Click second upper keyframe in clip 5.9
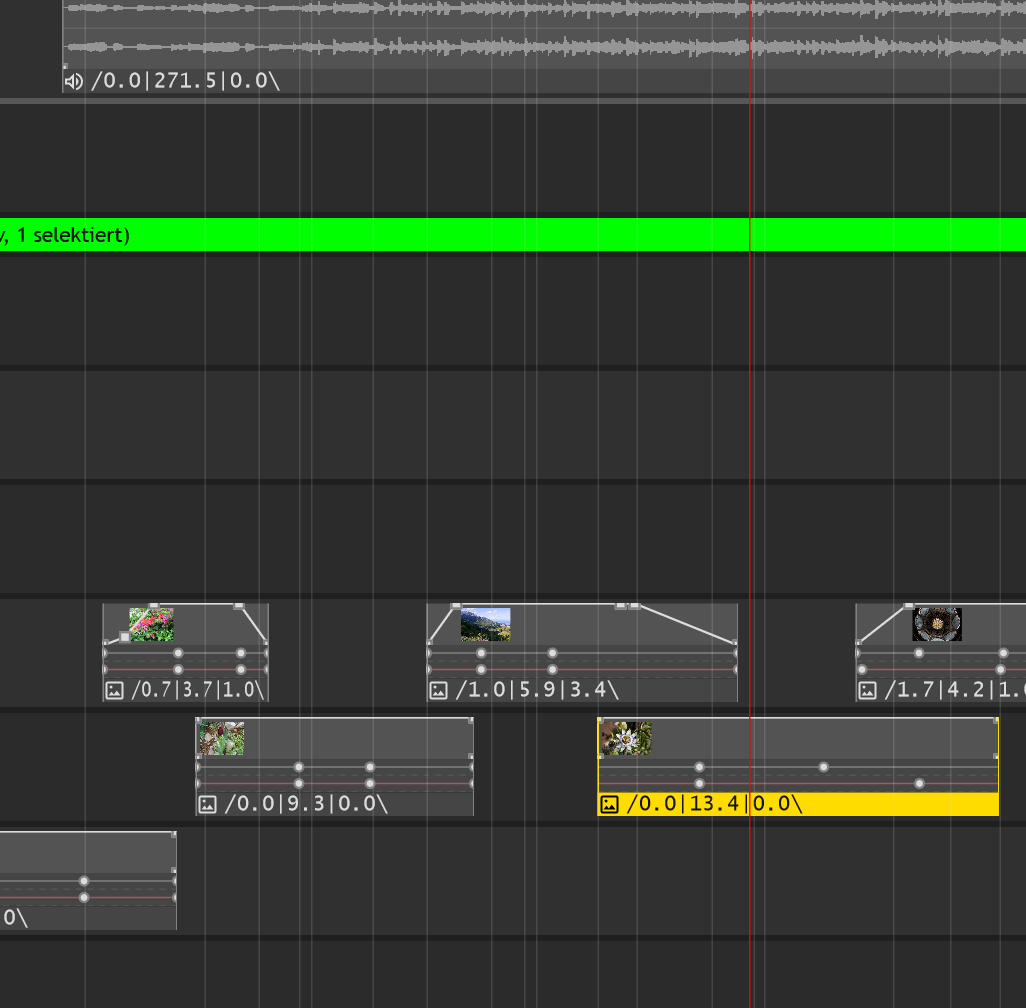 pos(552,653)
